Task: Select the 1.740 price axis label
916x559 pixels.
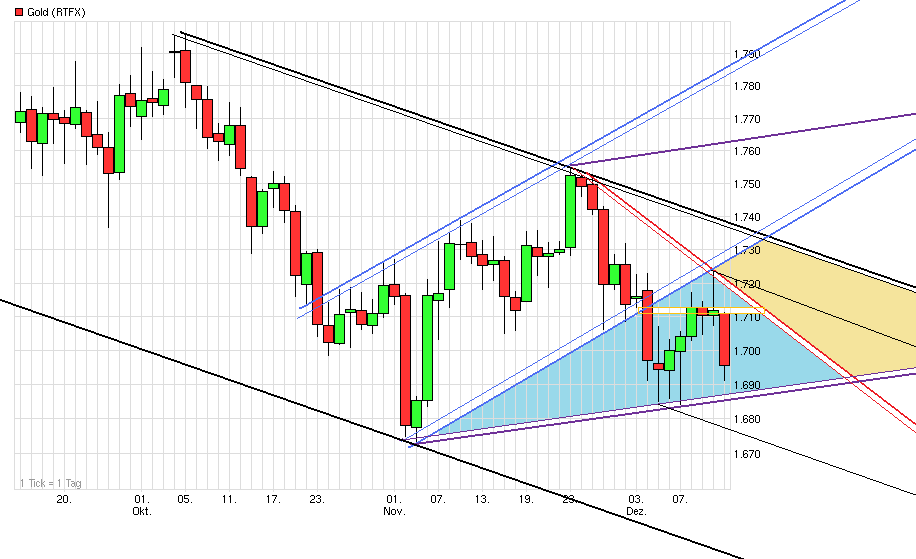Action: [x=747, y=217]
